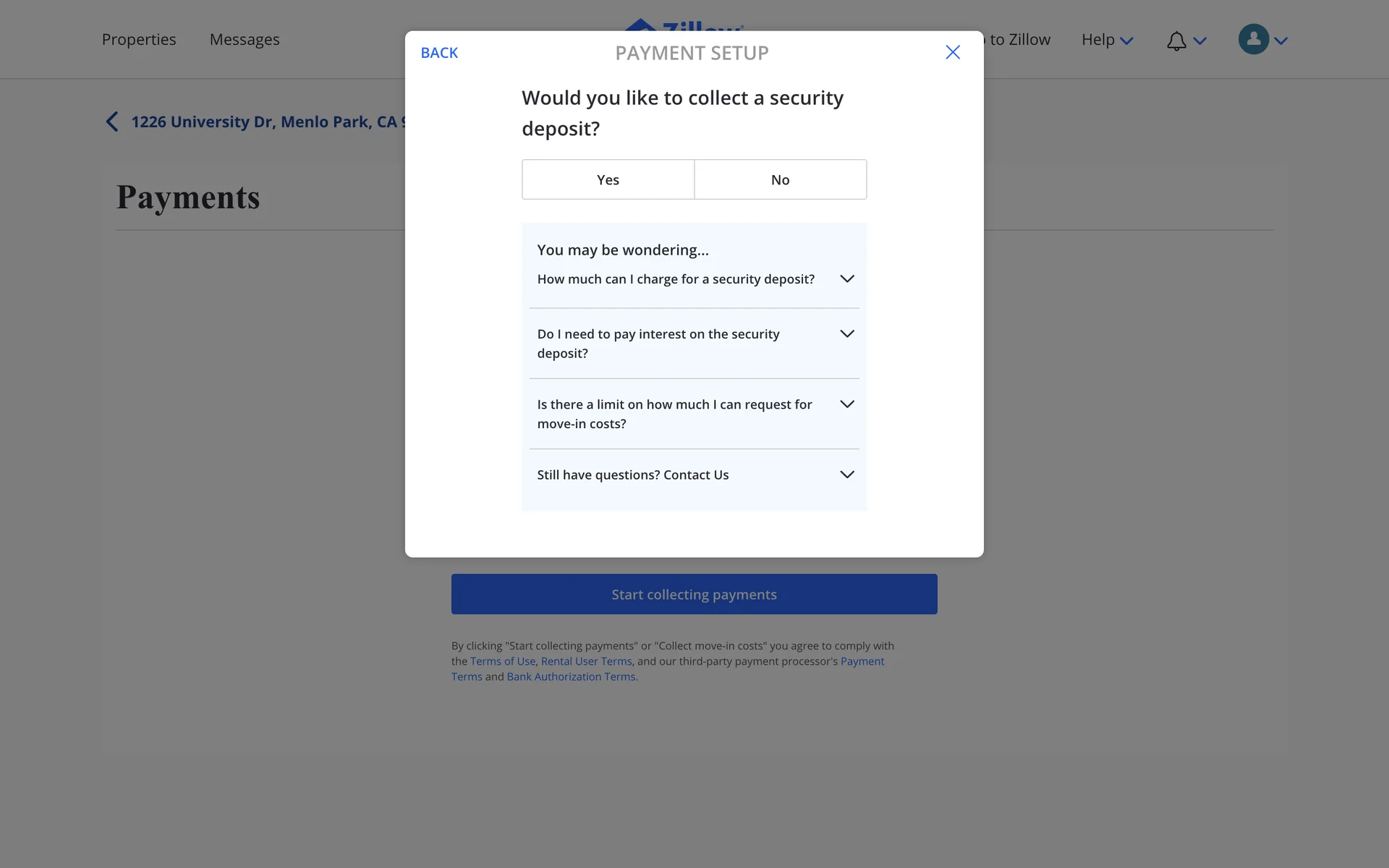This screenshot has height=868, width=1389.
Task: Select Yes for collecting security deposit
Action: (x=608, y=179)
